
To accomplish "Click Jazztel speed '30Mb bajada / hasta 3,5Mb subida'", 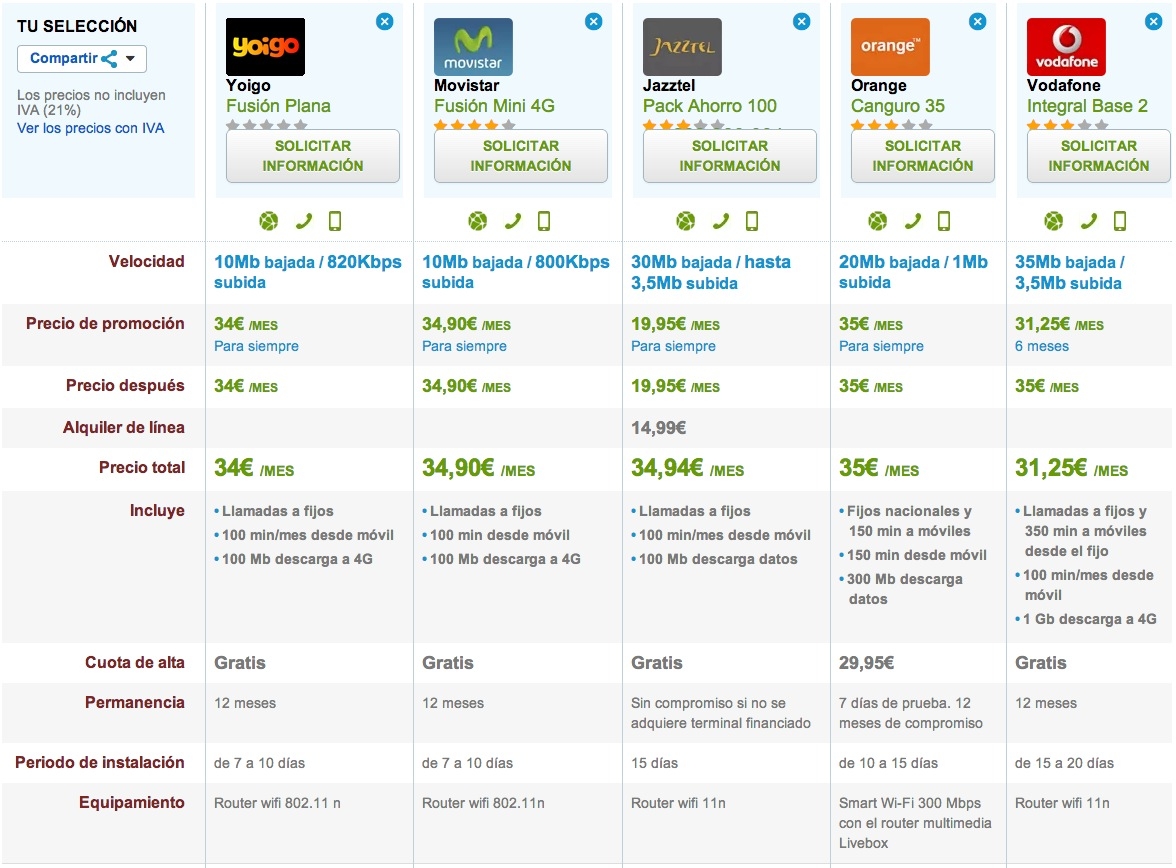I will [x=711, y=272].
